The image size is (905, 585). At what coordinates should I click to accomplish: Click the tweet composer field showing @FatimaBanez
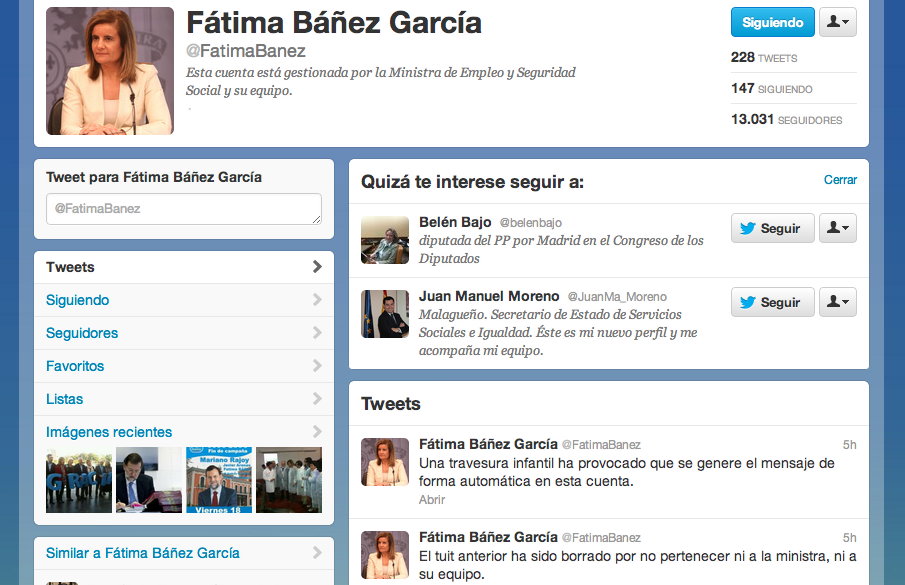point(184,210)
